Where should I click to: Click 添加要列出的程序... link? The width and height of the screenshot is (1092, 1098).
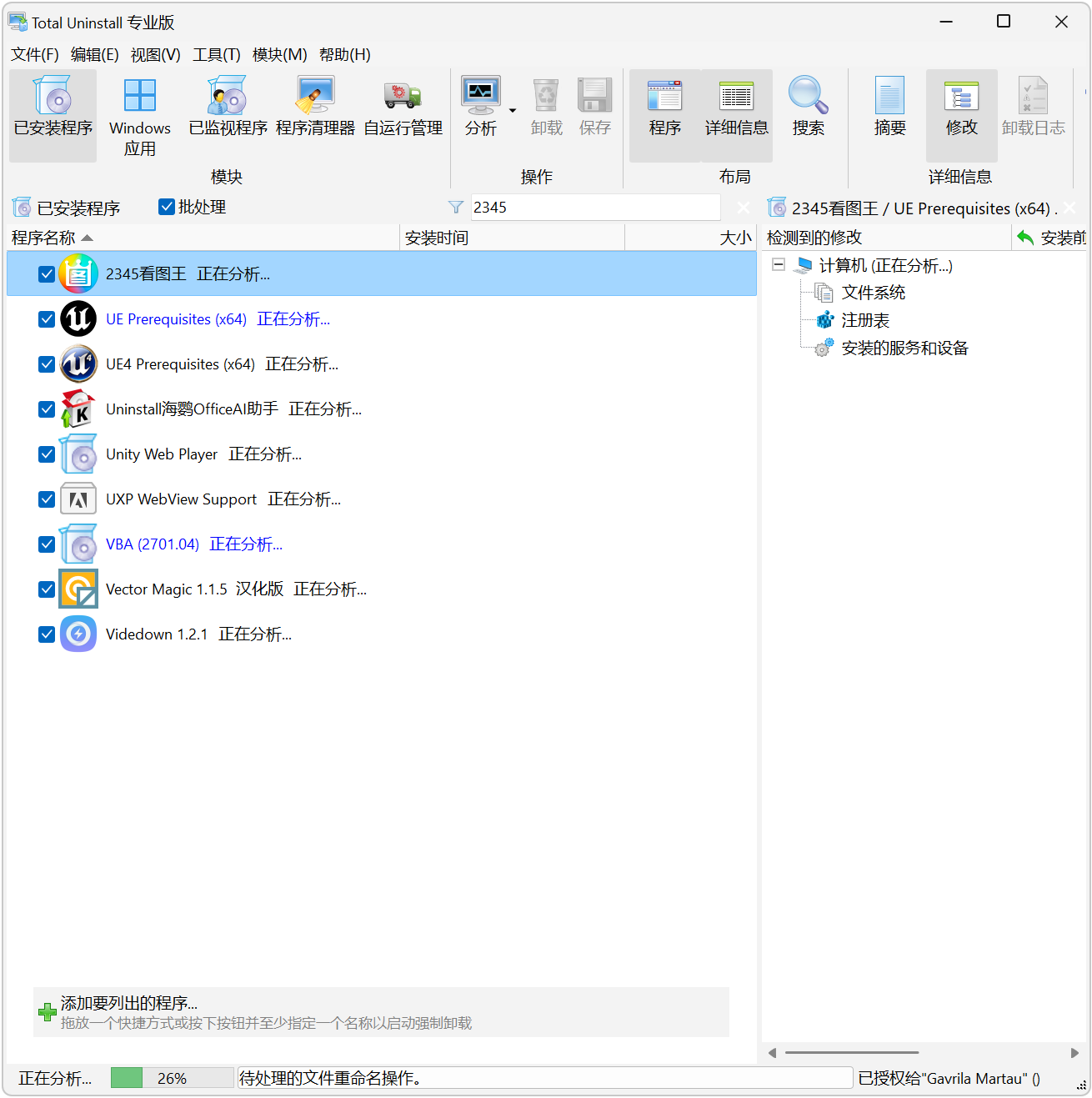[129, 1003]
